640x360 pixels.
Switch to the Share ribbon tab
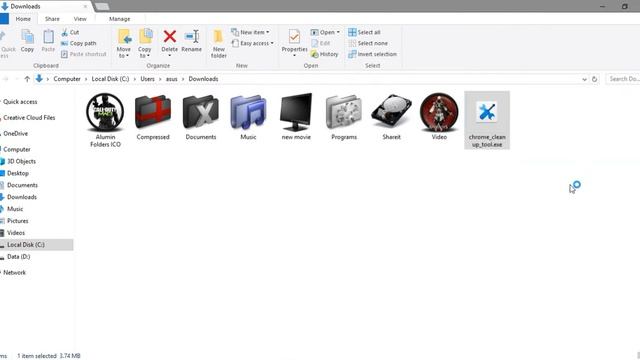[52, 19]
